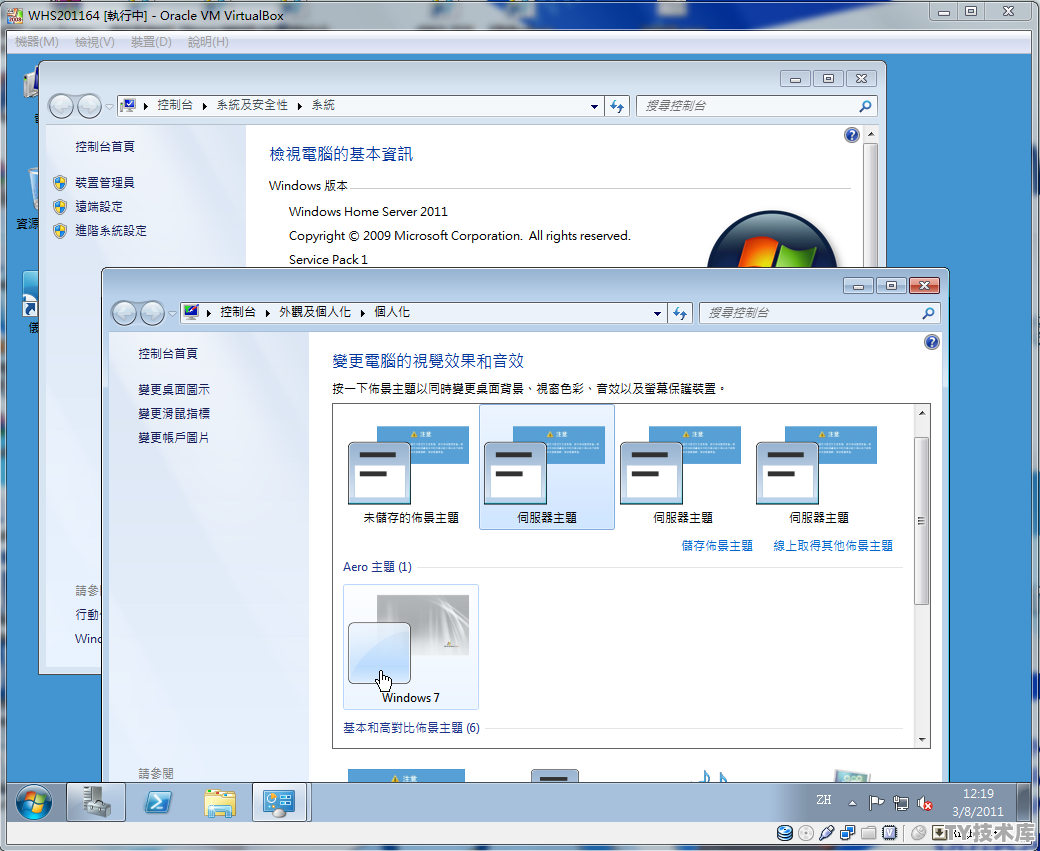Expand arrow after 外觀及個人化 breadcrumb
This screenshot has width=1040, height=851.
coord(363,313)
